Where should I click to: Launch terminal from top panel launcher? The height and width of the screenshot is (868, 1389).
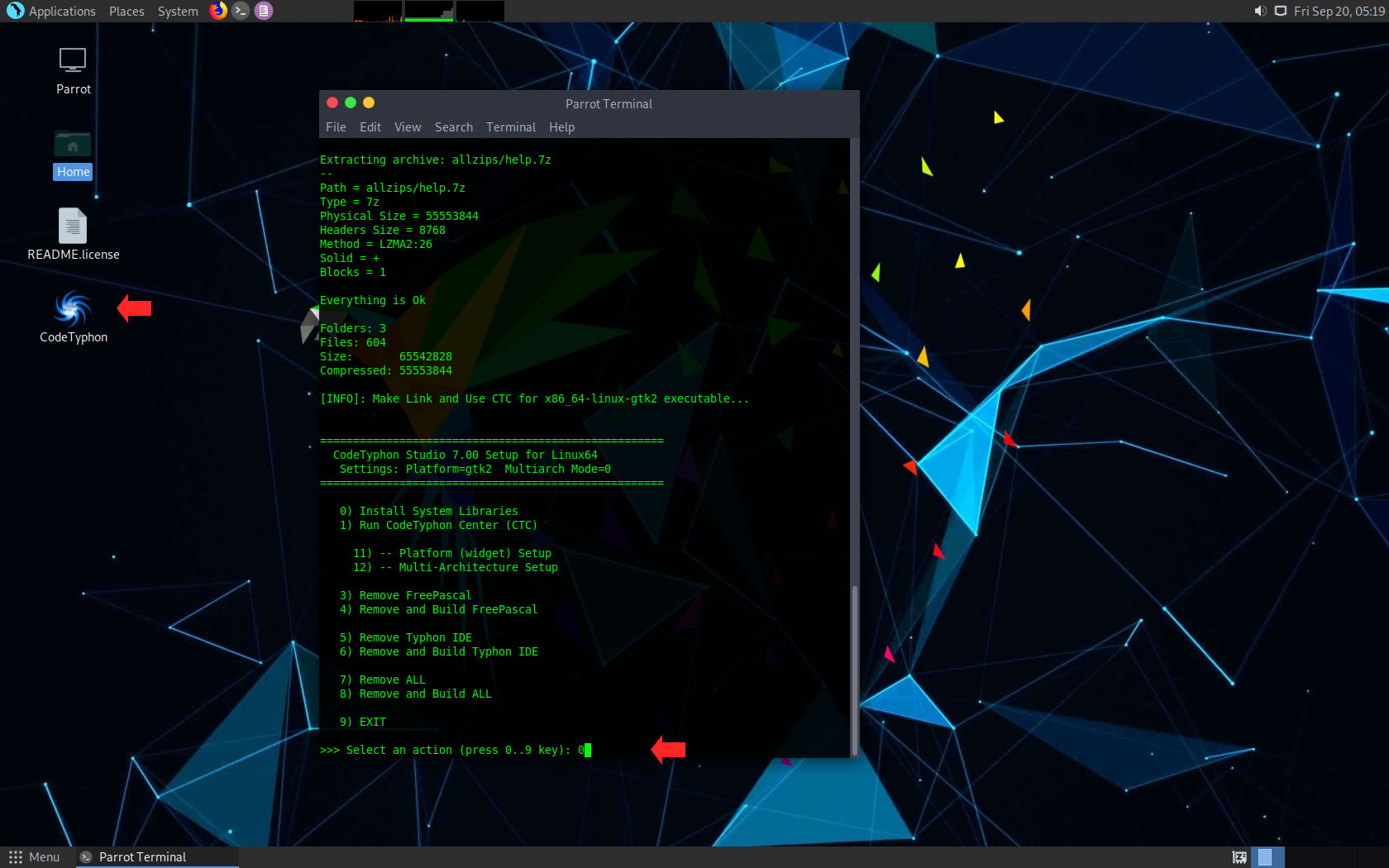tap(241, 11)
